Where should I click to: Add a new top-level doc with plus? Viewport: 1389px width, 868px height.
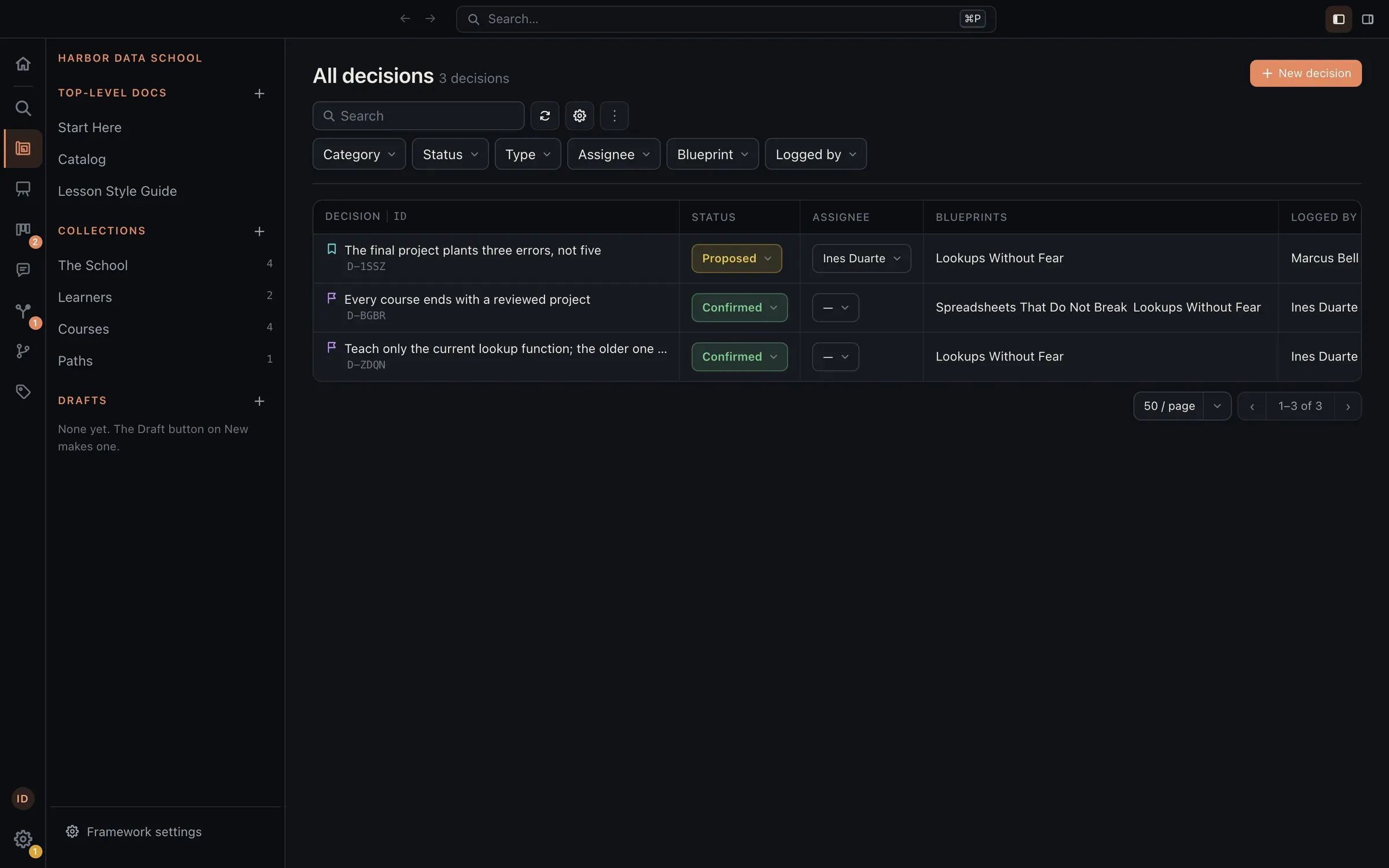click(259, 93)
